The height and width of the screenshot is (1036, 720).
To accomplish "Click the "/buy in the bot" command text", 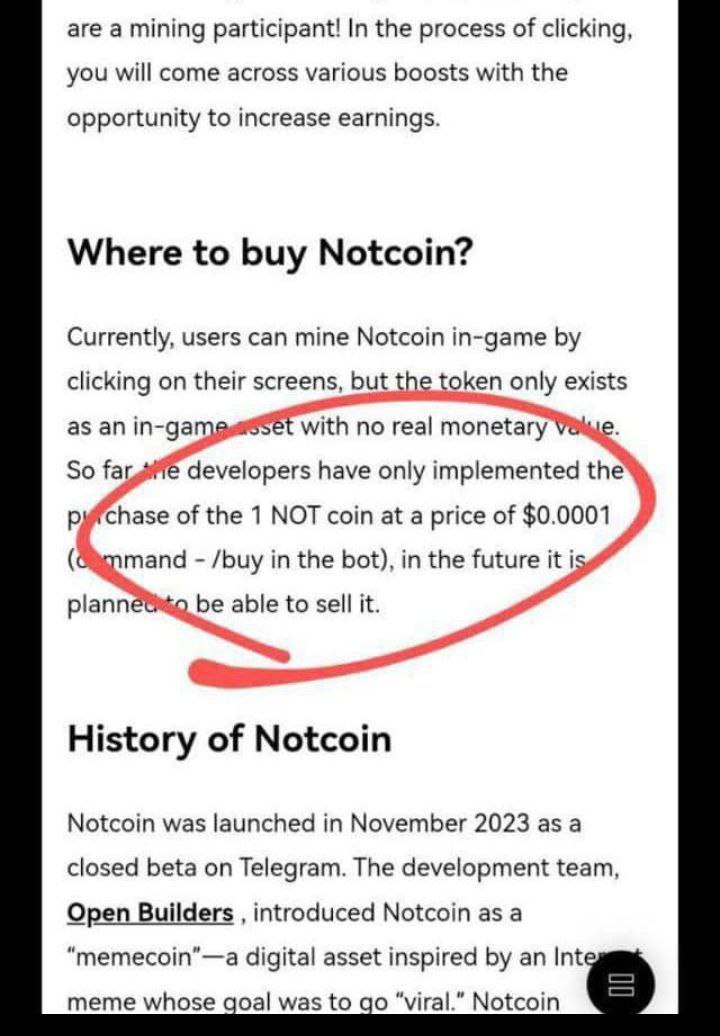I will (x=294, y=559).
